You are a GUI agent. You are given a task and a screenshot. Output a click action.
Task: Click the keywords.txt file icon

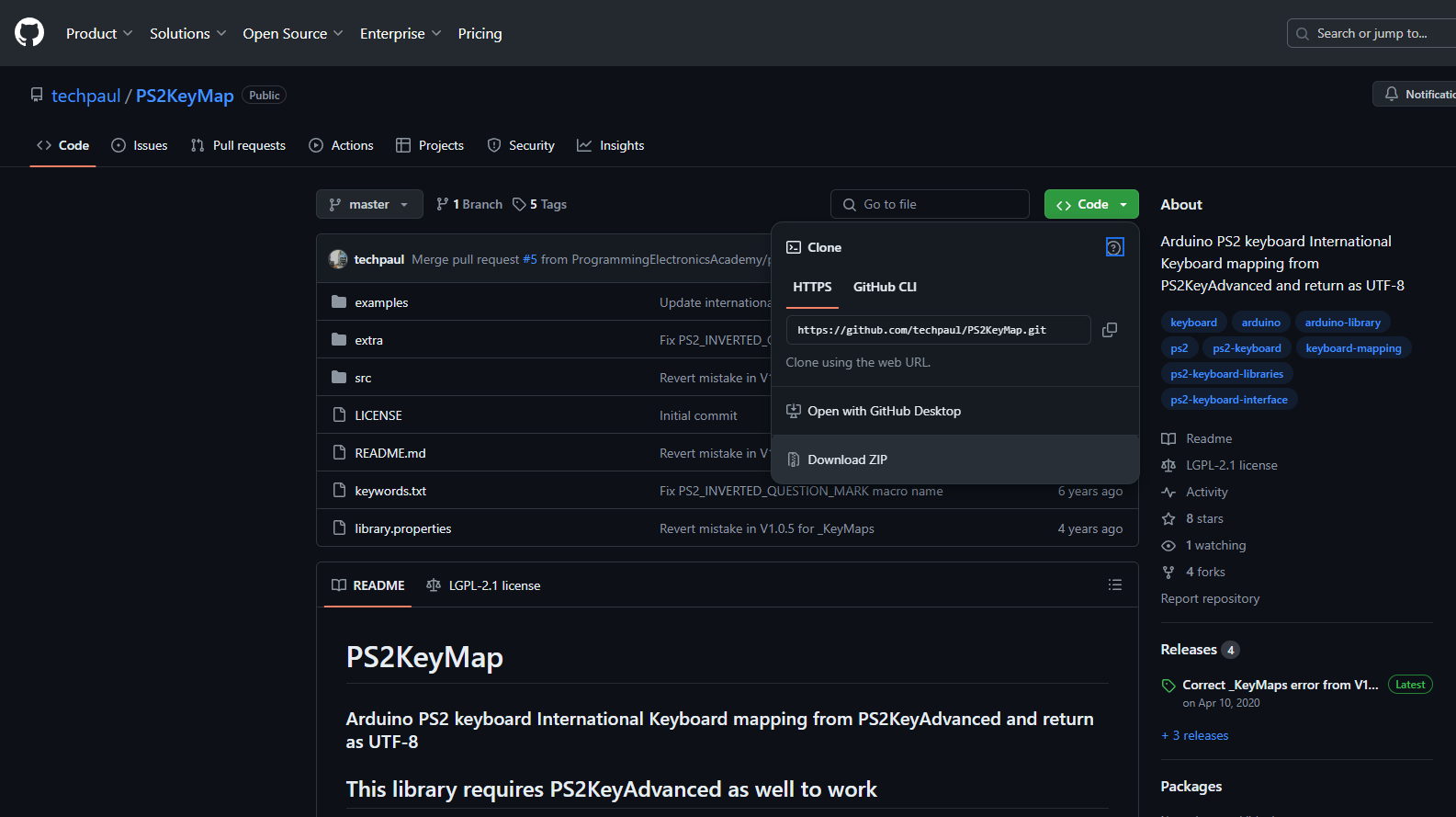(x=339, y=491)
